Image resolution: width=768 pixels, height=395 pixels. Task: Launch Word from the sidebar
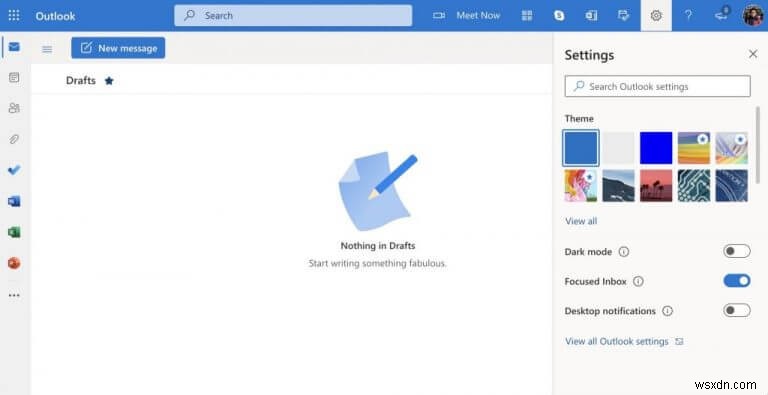pos(14,201)
